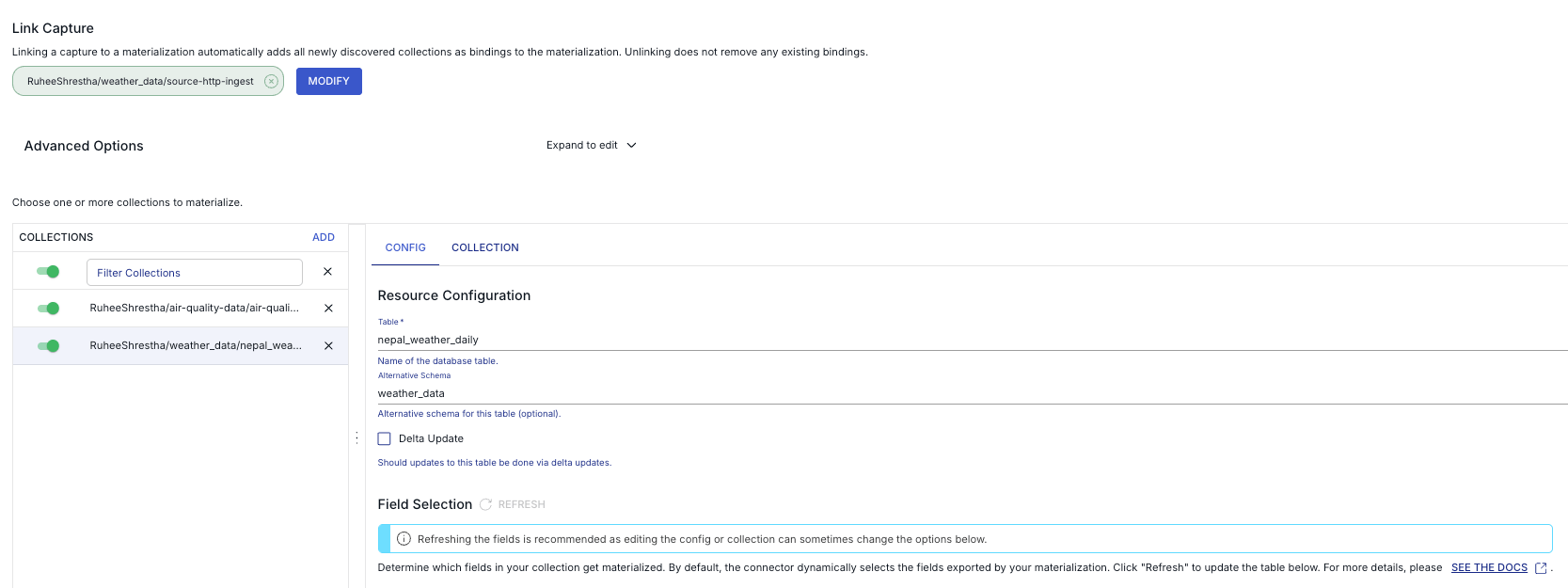This screenshot has height=588, width=1568.
Task: Switch to the Collection tab
Action: 484,247
